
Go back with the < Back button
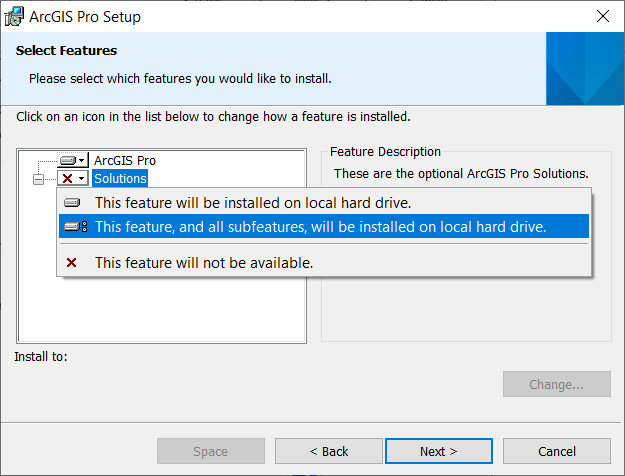329,451
